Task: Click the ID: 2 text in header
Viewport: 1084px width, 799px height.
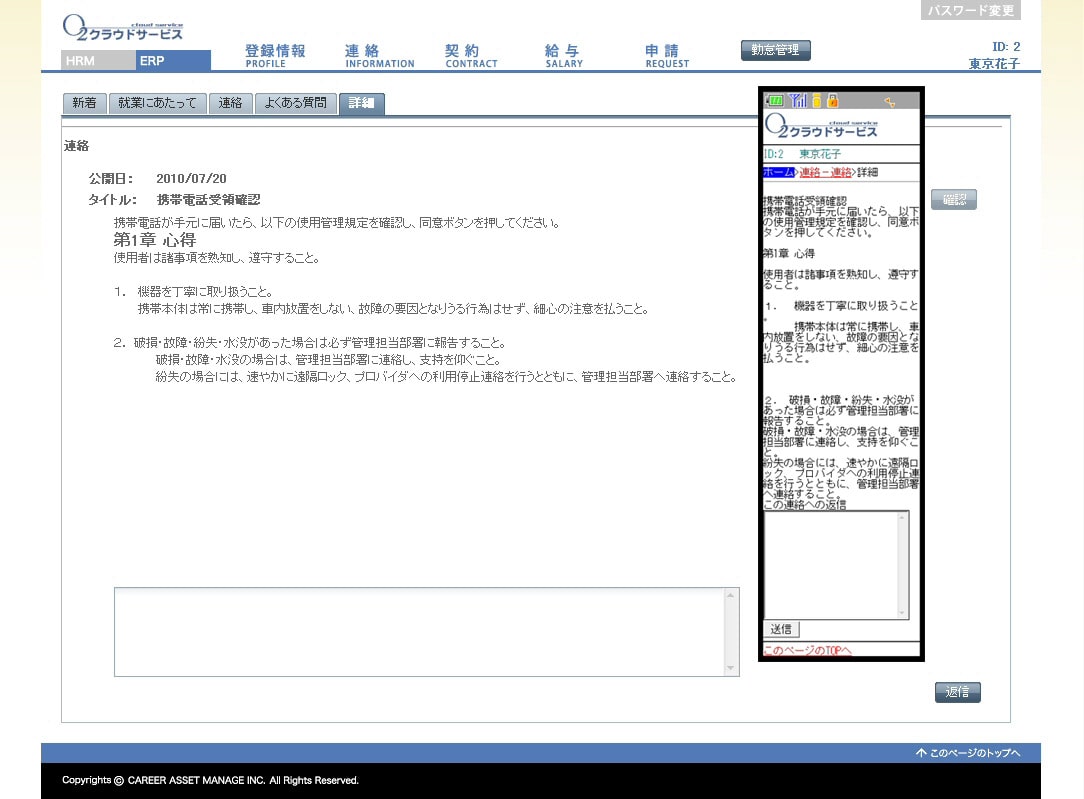Action: point(1006,46)
